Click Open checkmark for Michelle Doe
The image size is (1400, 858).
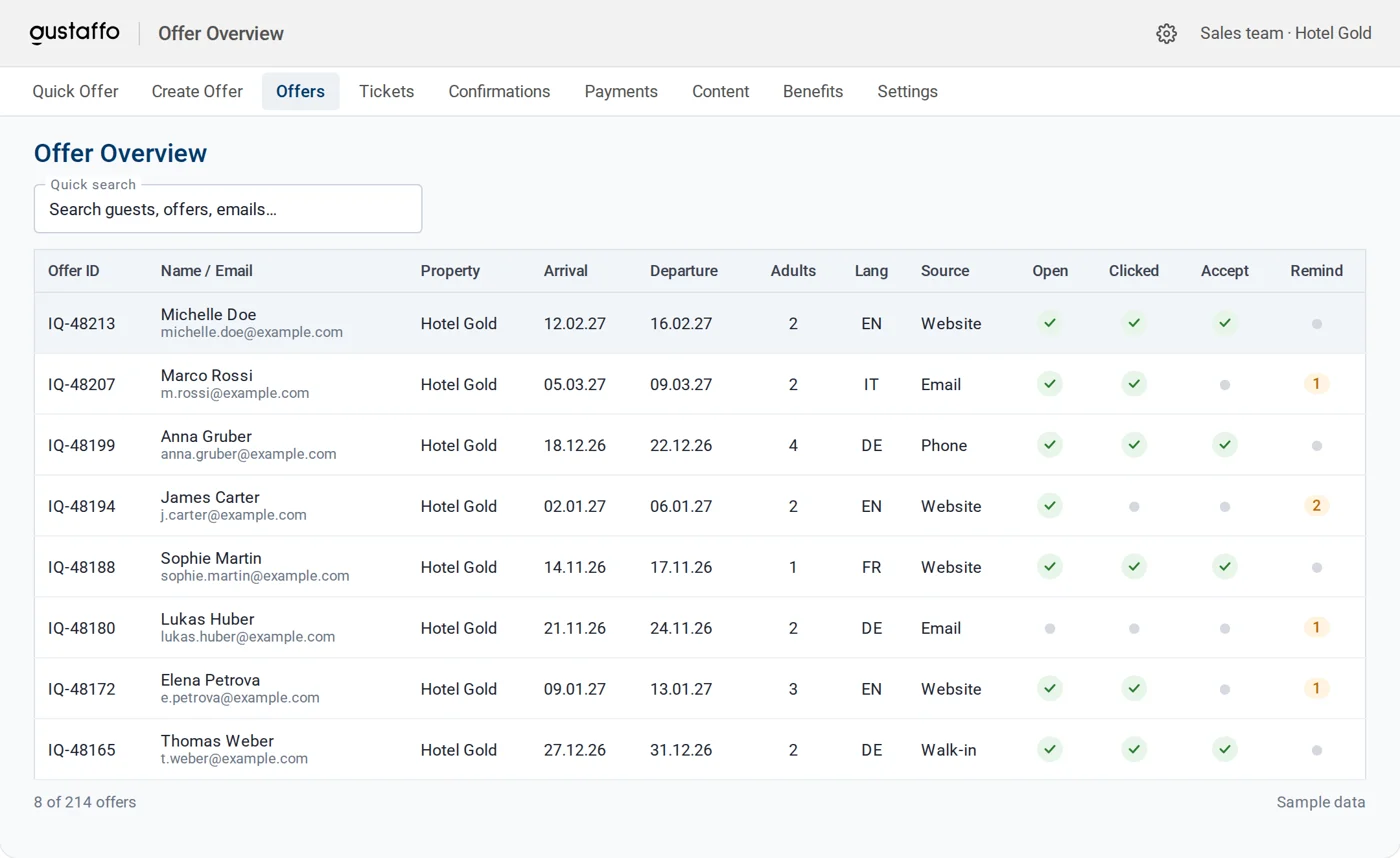pos(1049,323)
